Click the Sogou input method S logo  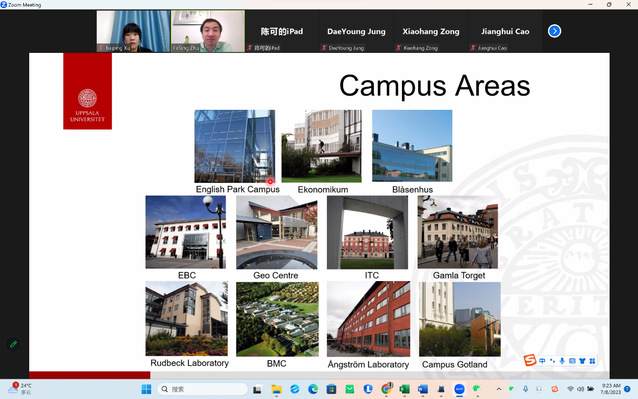point(529,360)
